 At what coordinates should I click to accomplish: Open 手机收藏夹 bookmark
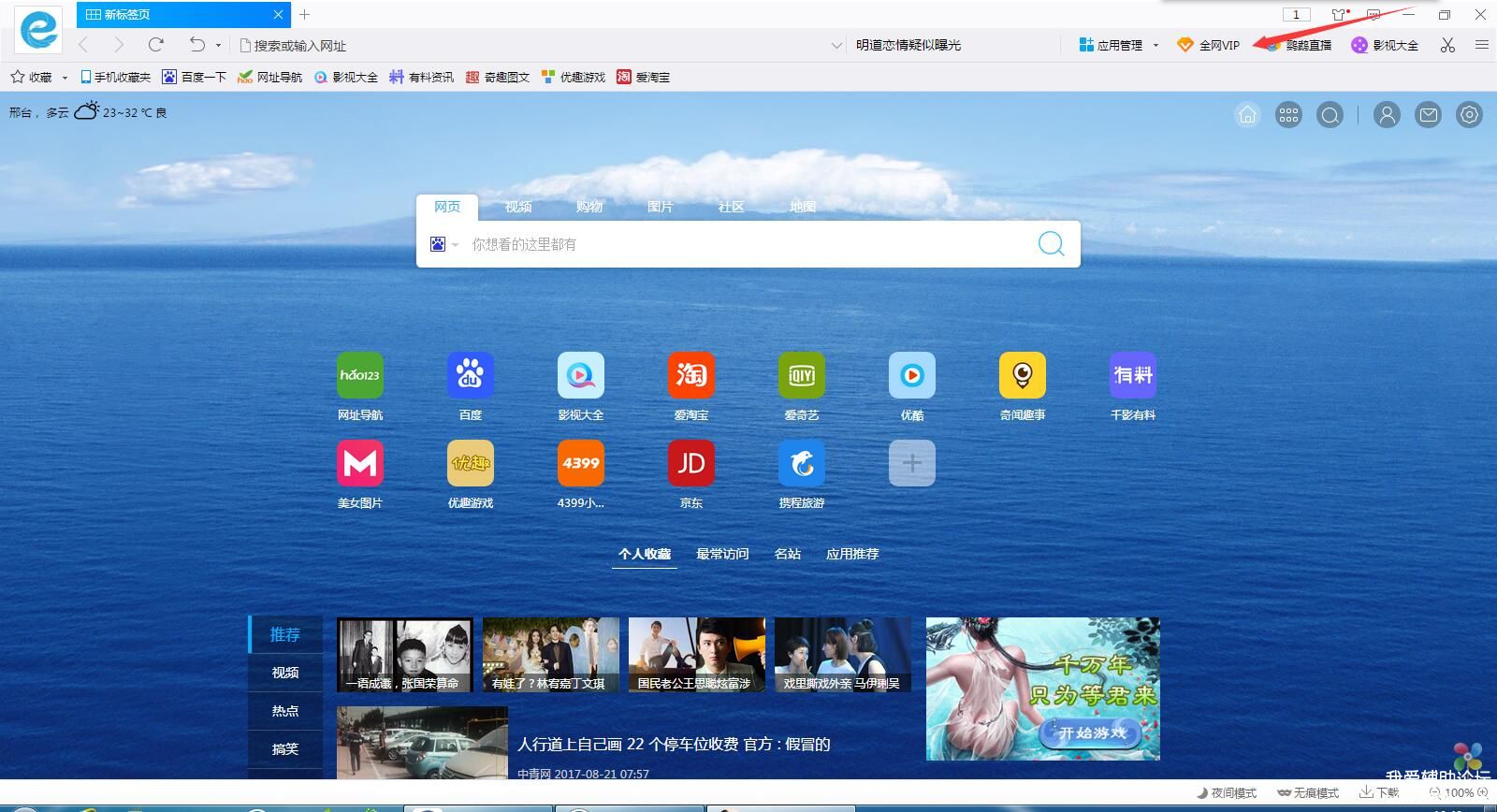coord(115,77)
